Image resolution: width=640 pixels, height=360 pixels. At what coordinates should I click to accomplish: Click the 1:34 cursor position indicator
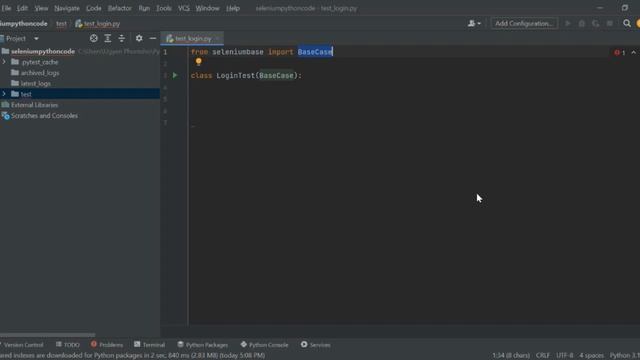pyautogui.click(x=511, y=356)
